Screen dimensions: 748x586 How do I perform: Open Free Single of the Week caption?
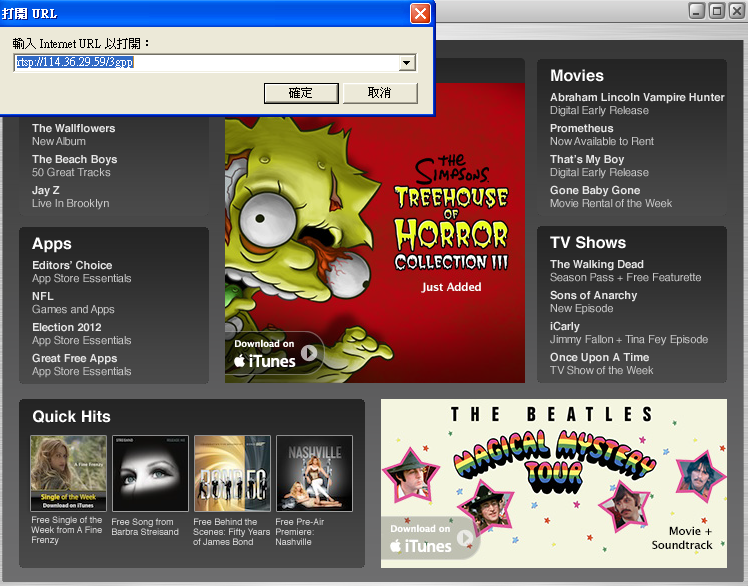[67, 530]
